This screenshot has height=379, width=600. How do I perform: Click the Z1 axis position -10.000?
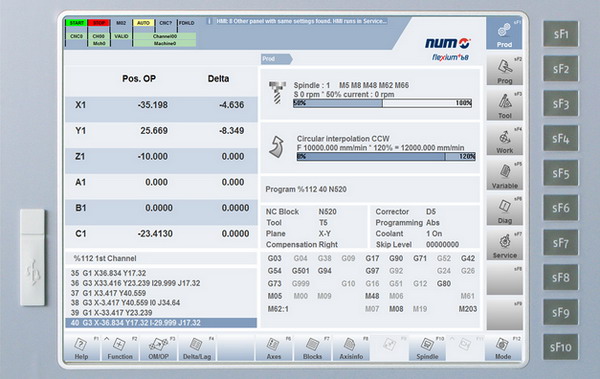[153, 156]
